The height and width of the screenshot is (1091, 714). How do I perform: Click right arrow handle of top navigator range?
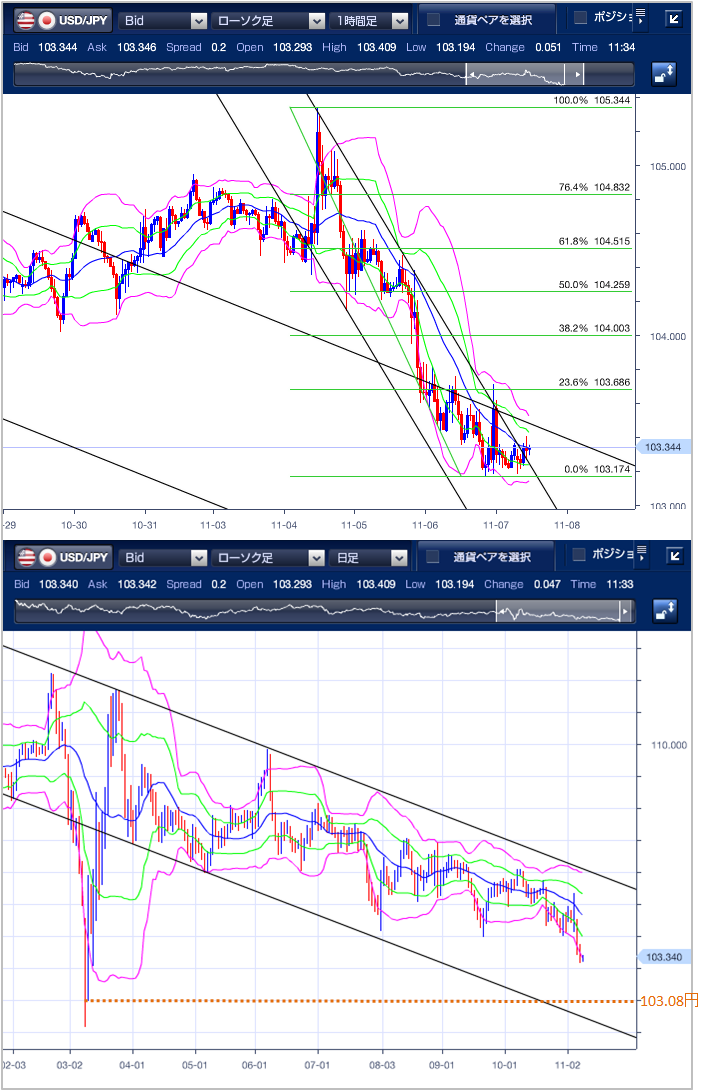click(x=575, y=75)
